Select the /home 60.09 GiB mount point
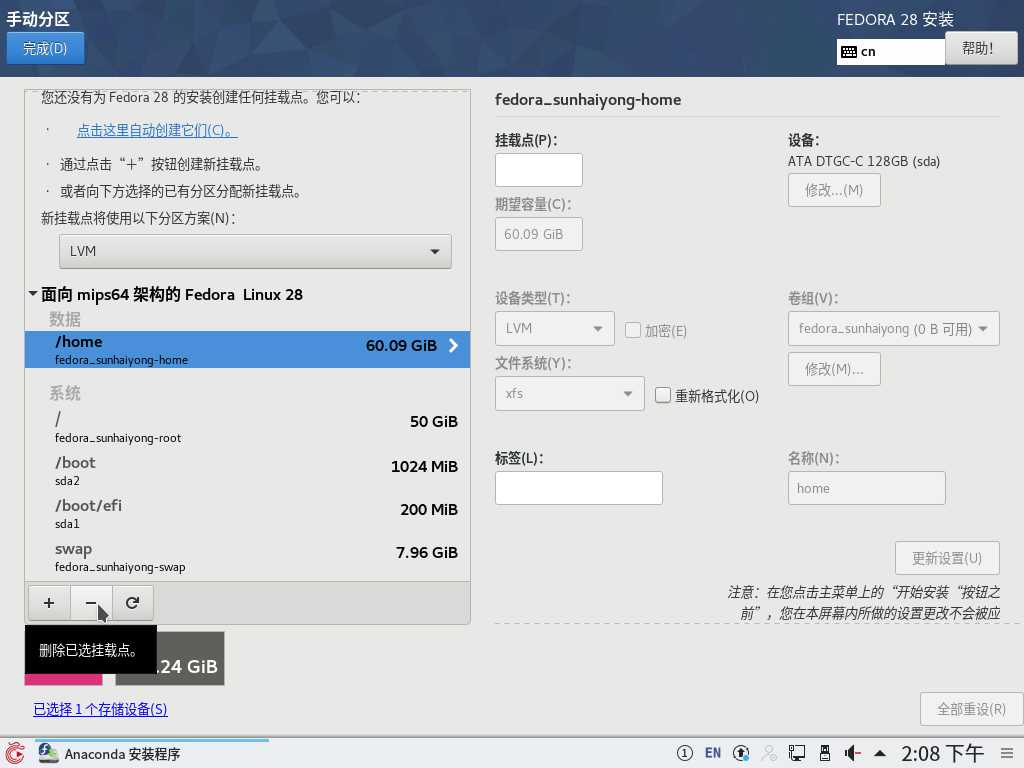This screenshot has height=768, width=1024. click(248, 349)
